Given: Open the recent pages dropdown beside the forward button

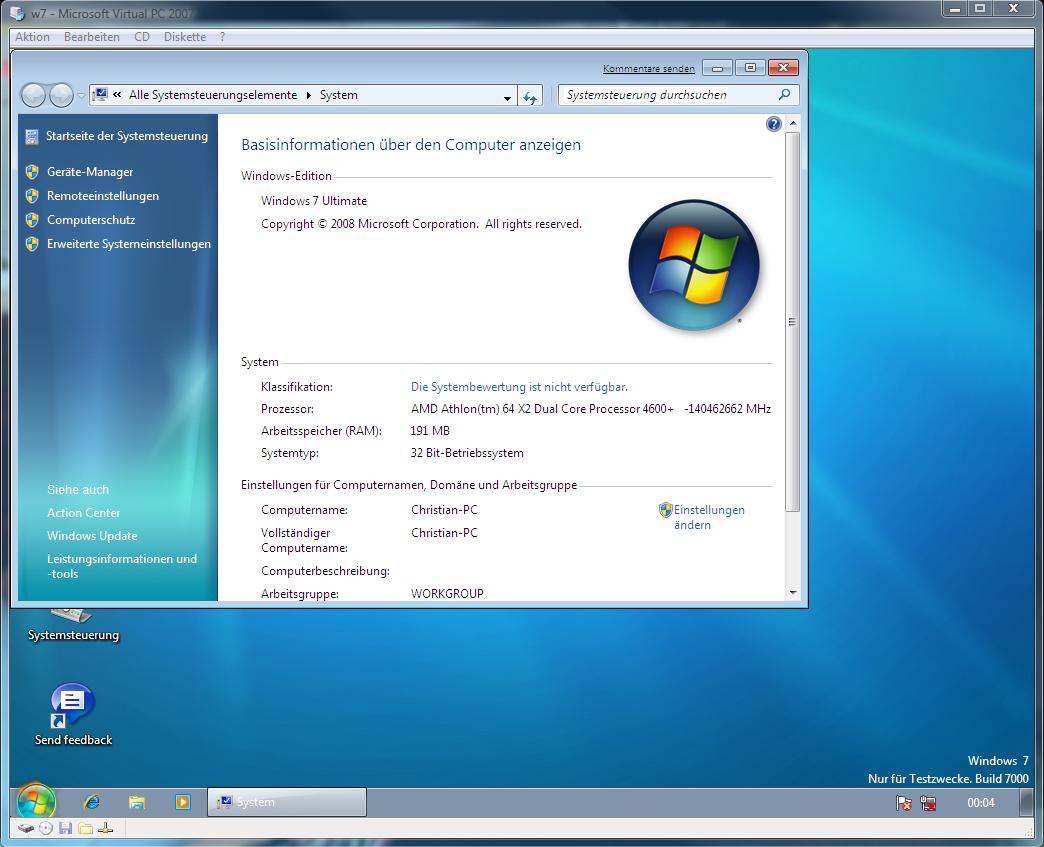Looking at the screenshot, I should (81, 96).
